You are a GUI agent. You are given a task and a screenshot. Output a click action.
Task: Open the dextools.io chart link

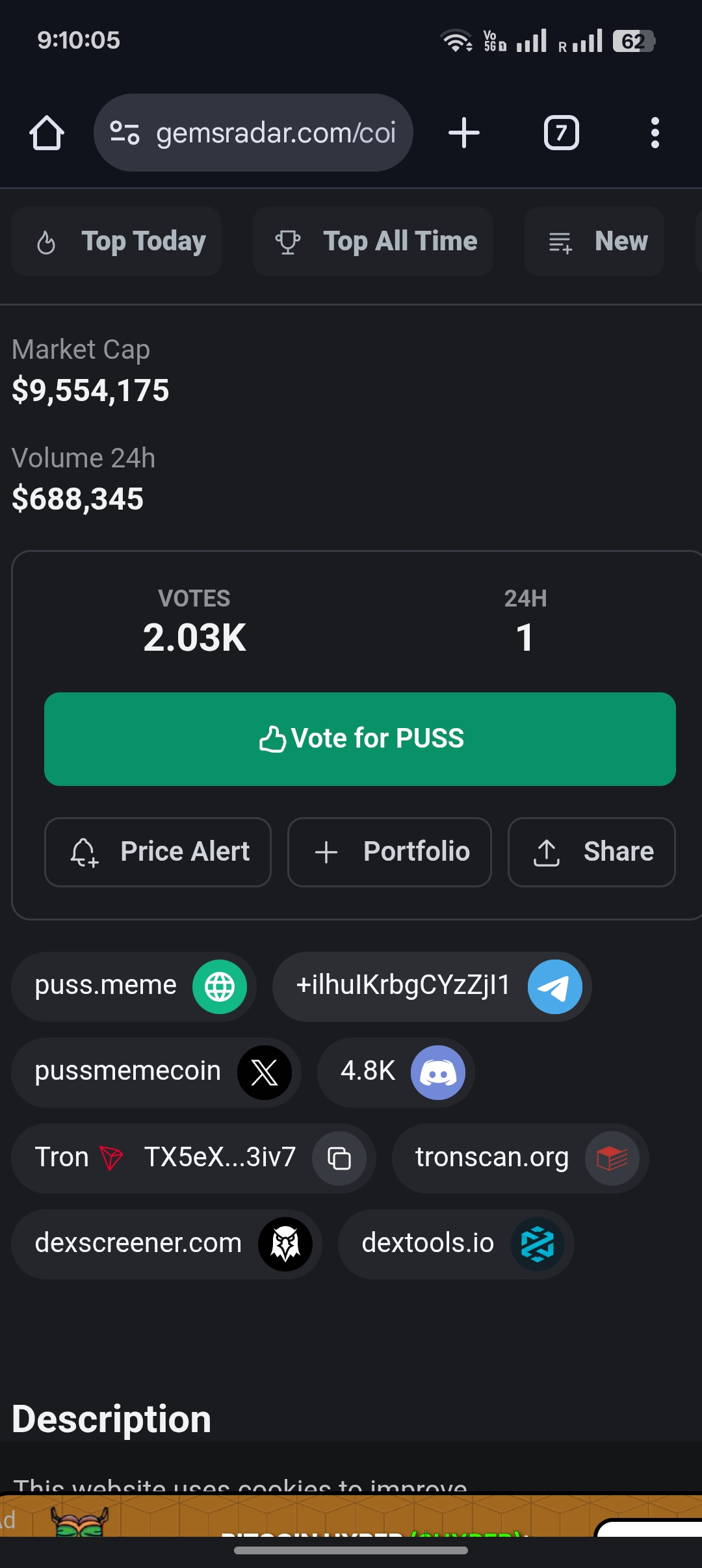pyautogui.click(x=456, y=1244)
